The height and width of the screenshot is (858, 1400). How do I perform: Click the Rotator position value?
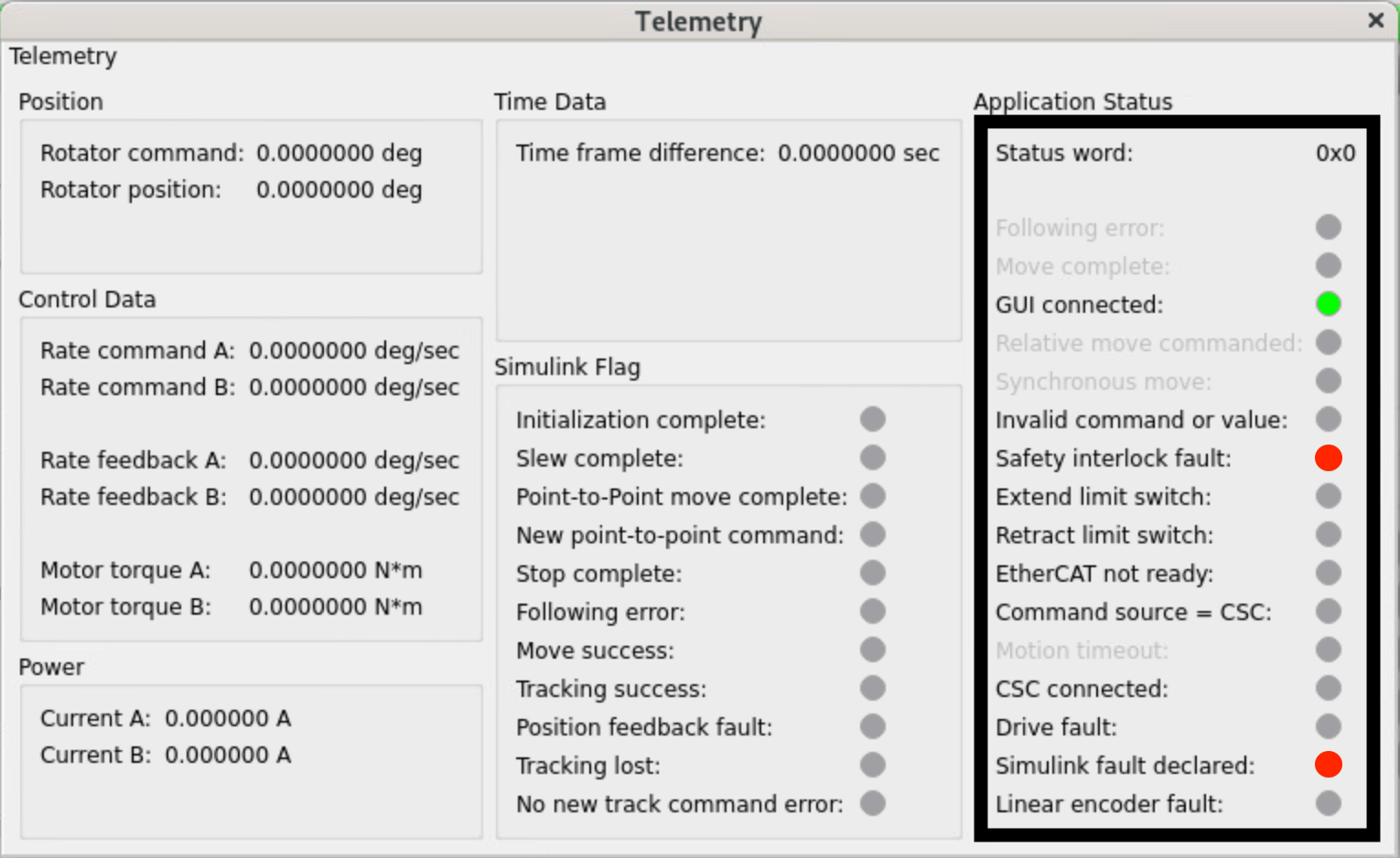pyautogui.click(x=339, y=190)
